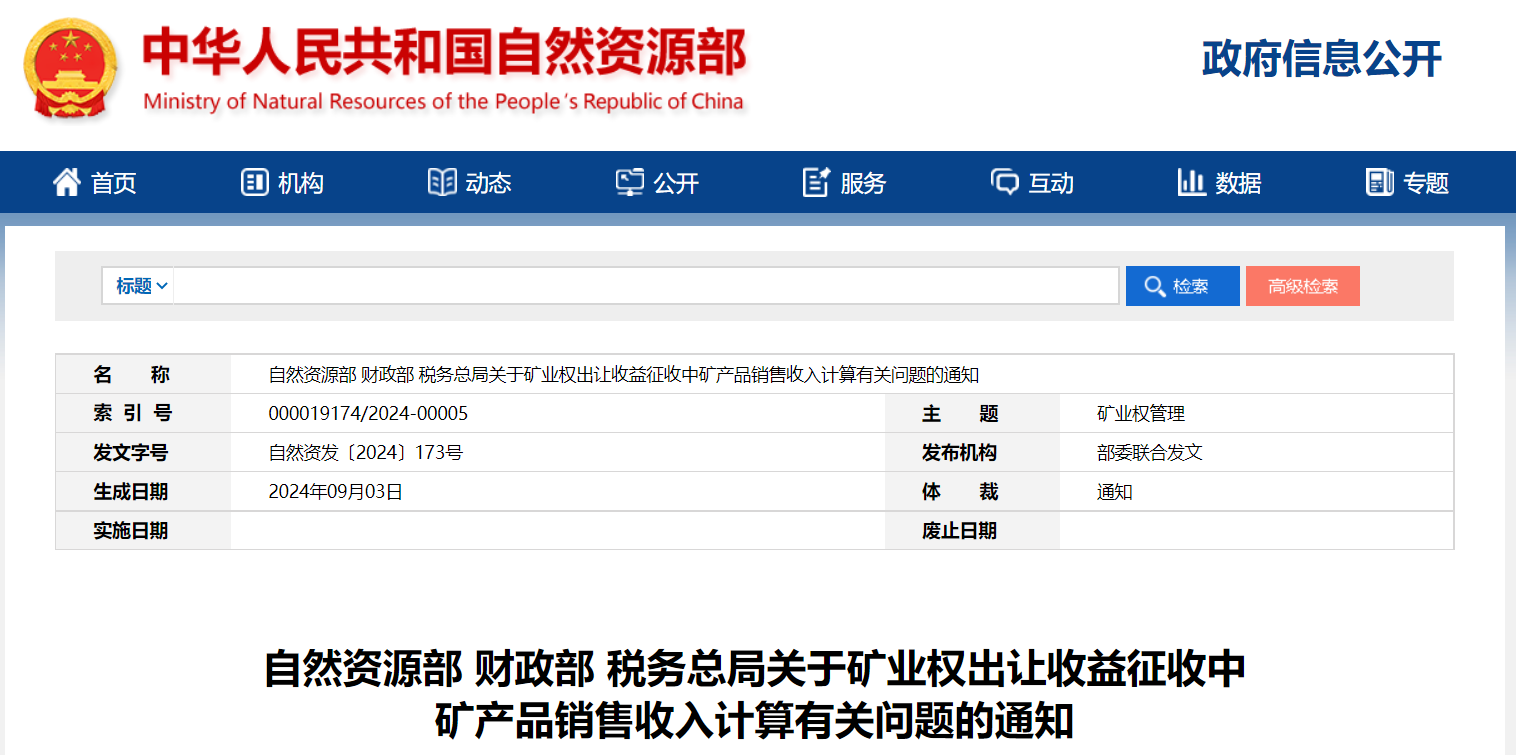Click the home icon beside 首页
This screenshot has width=1516, height=755.
coord(67,182)
